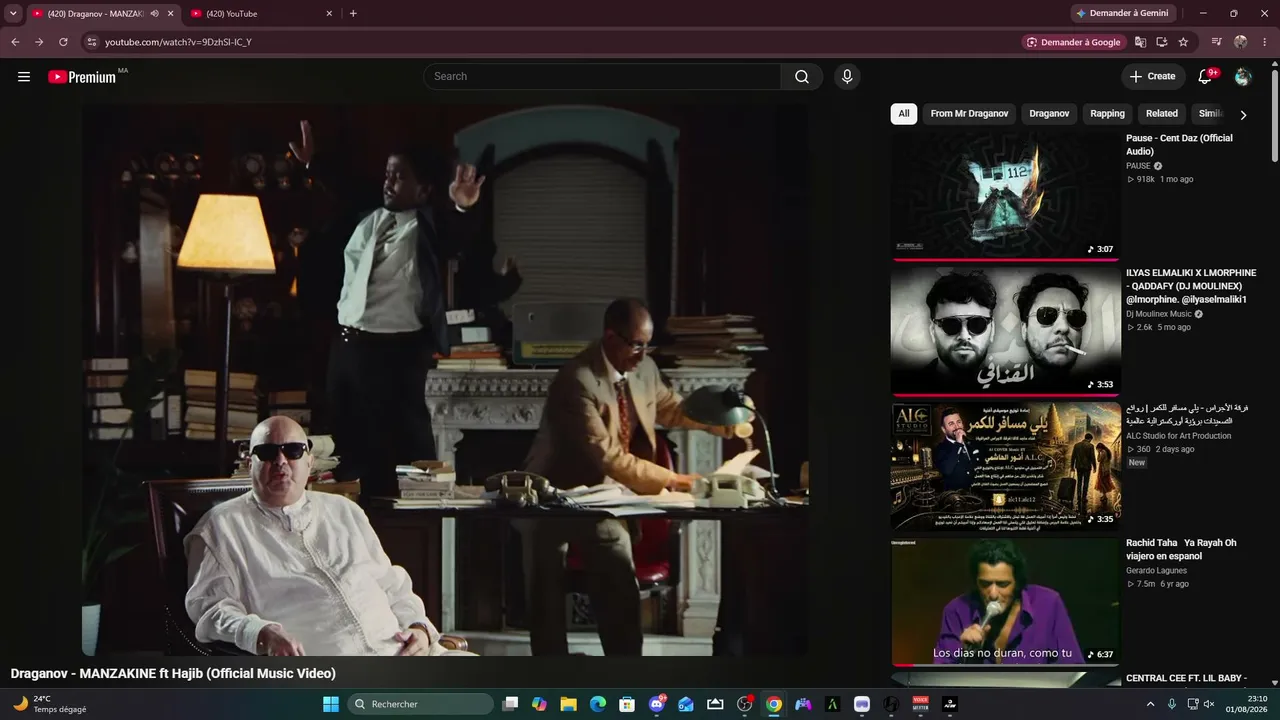Open File Explorer from the taskbar
1280x720 pixels.
point(569,704)
